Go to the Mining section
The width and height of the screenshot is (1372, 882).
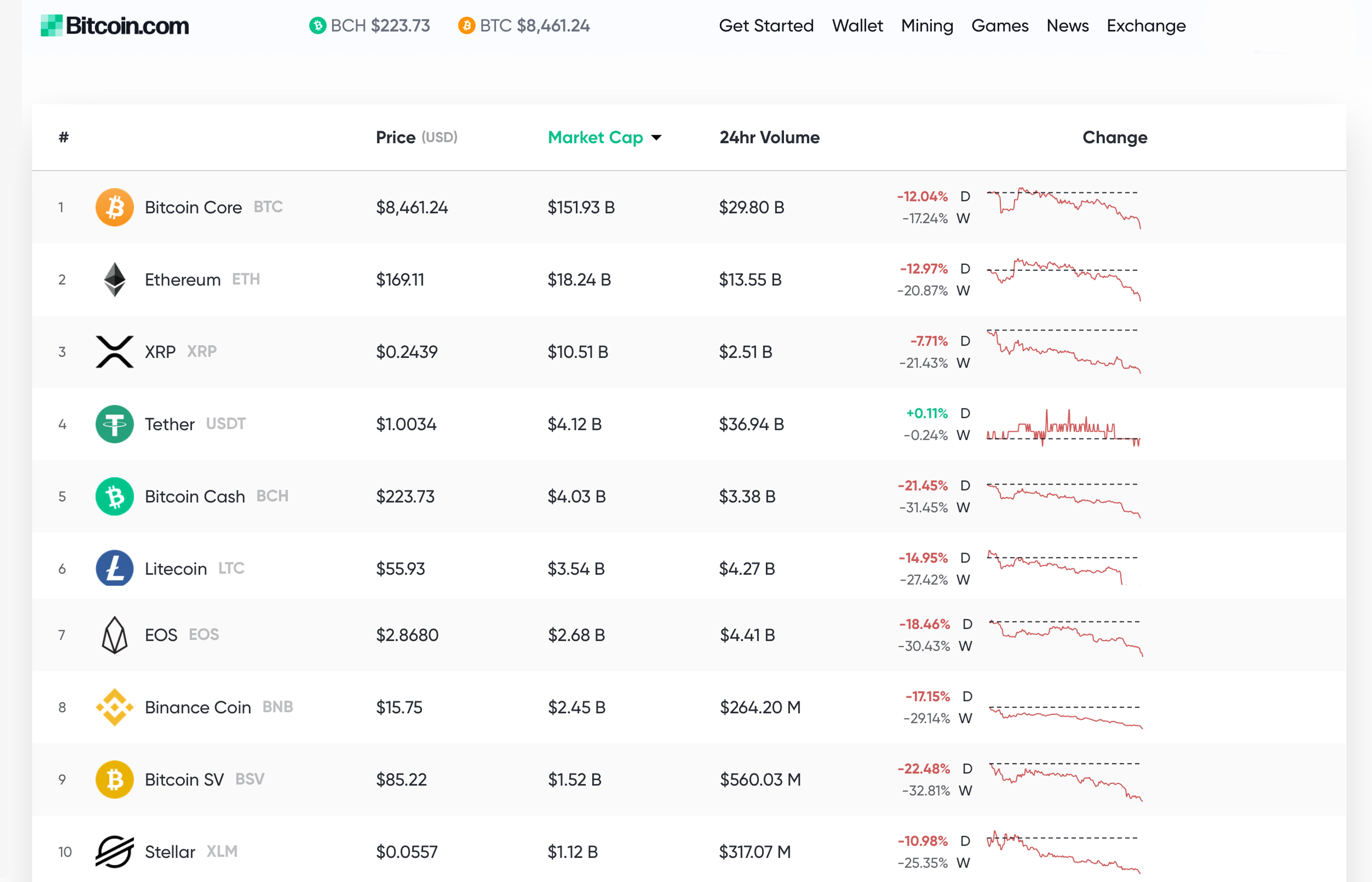927,26
